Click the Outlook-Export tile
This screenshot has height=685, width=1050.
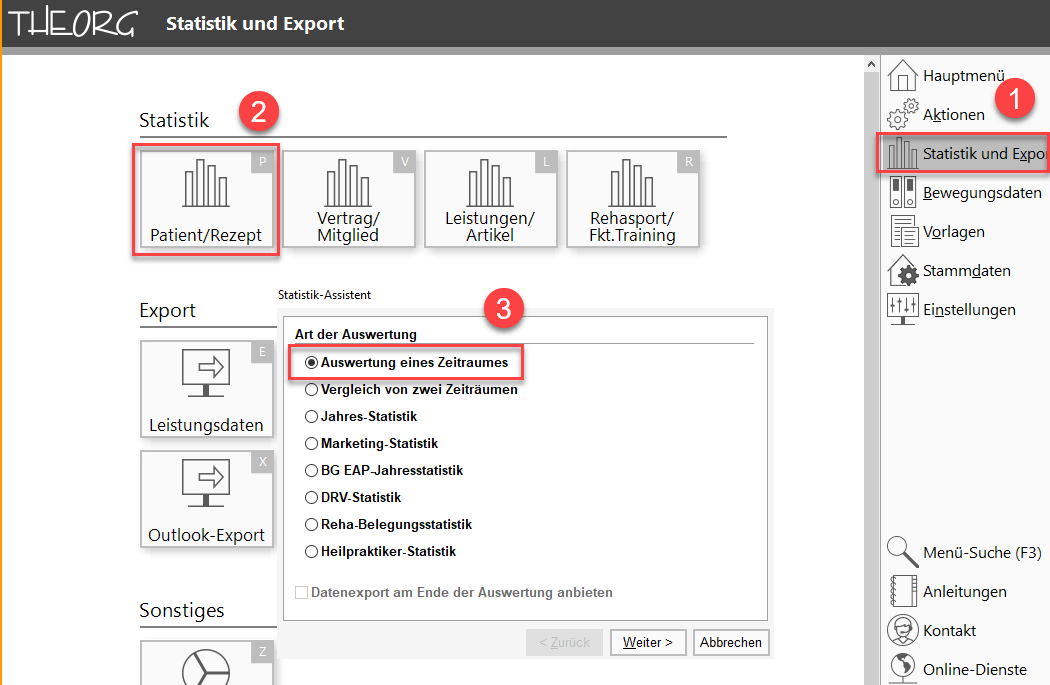[x=206, y=499]
